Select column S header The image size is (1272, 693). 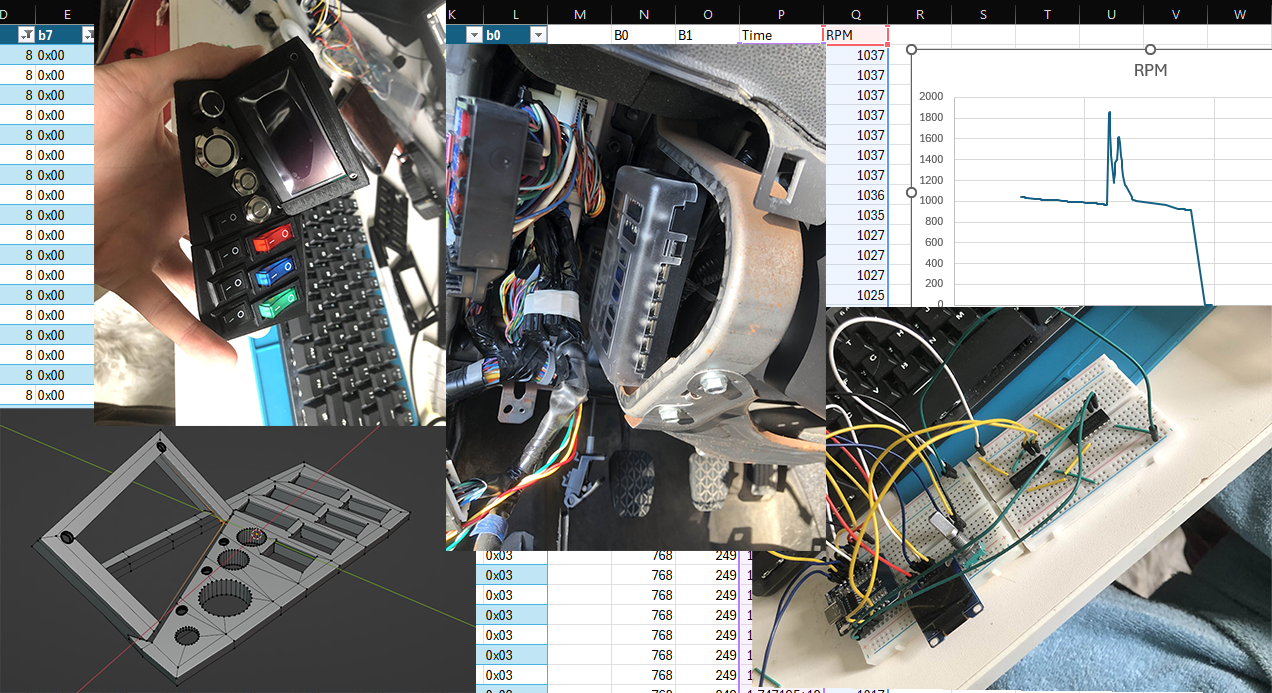click(984, 14)
